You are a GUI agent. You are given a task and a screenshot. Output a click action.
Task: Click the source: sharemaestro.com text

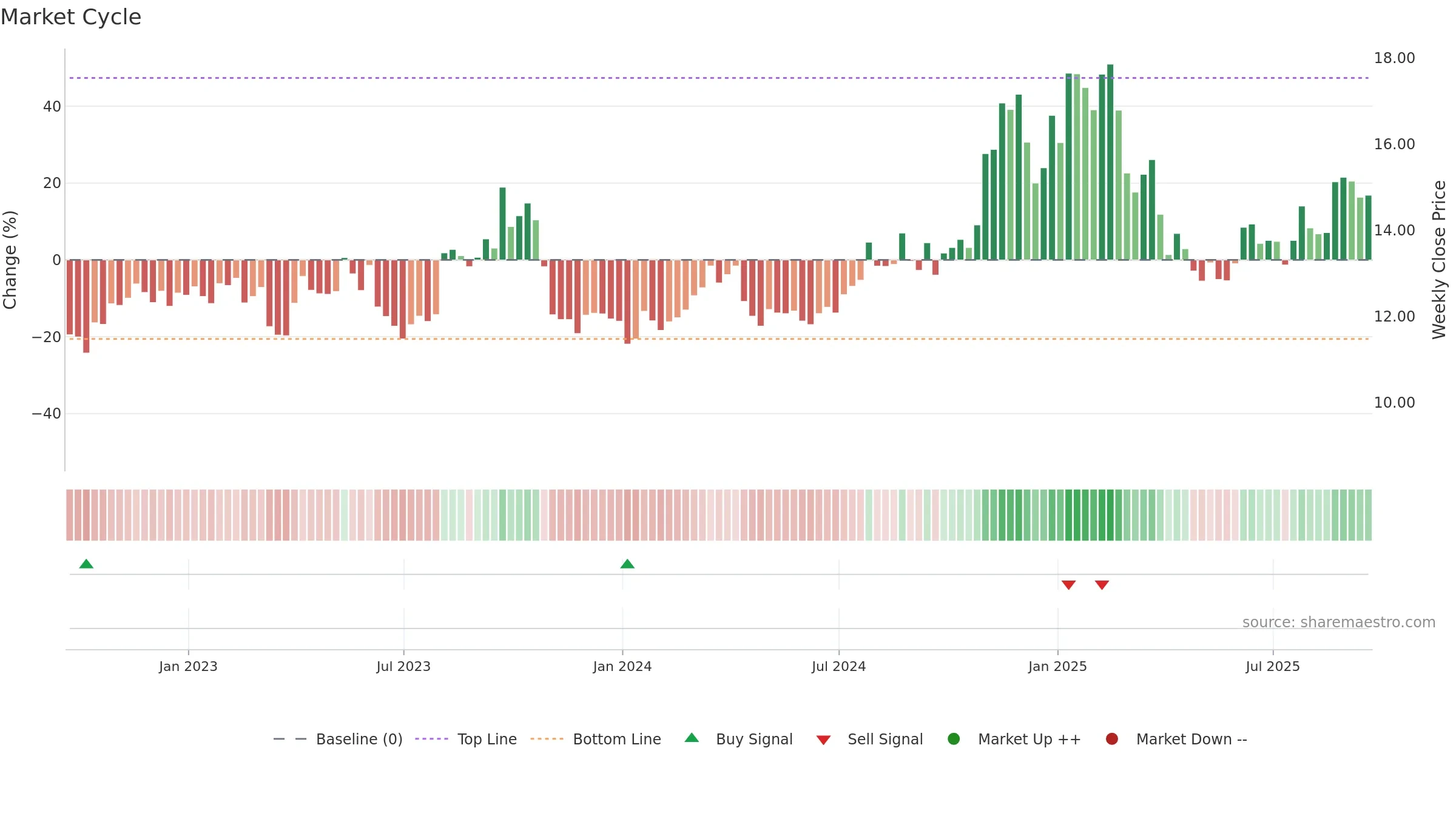[x=1339, y=622]
